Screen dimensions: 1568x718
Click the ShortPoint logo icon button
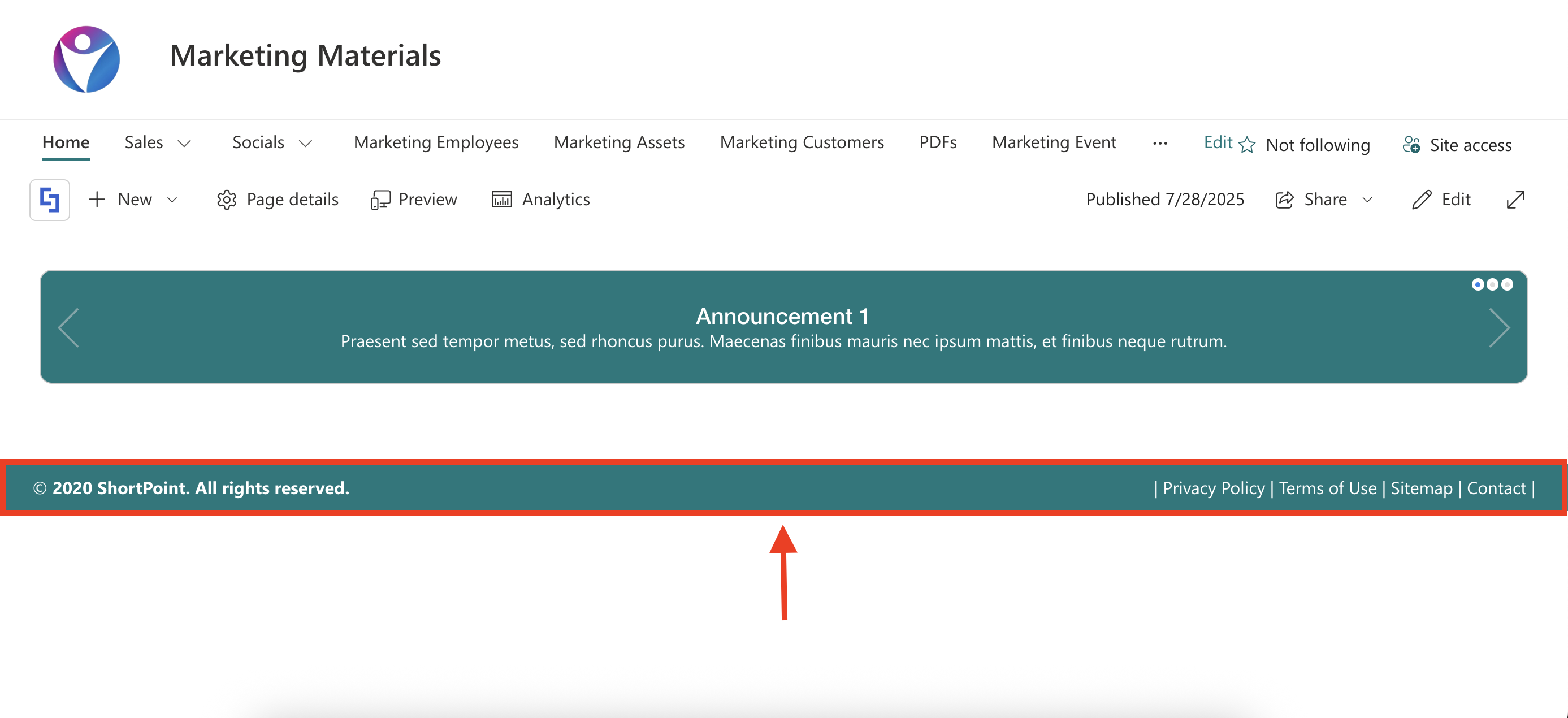point(49,200)
